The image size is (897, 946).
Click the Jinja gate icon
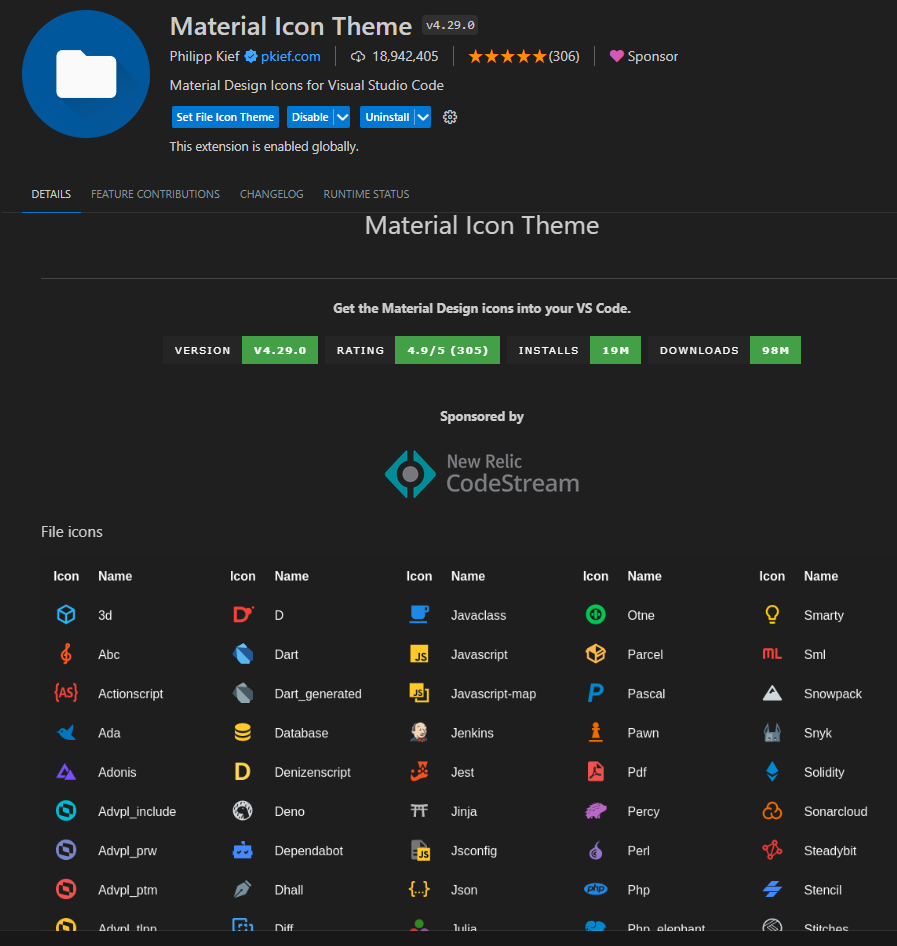tap(419, 811)
